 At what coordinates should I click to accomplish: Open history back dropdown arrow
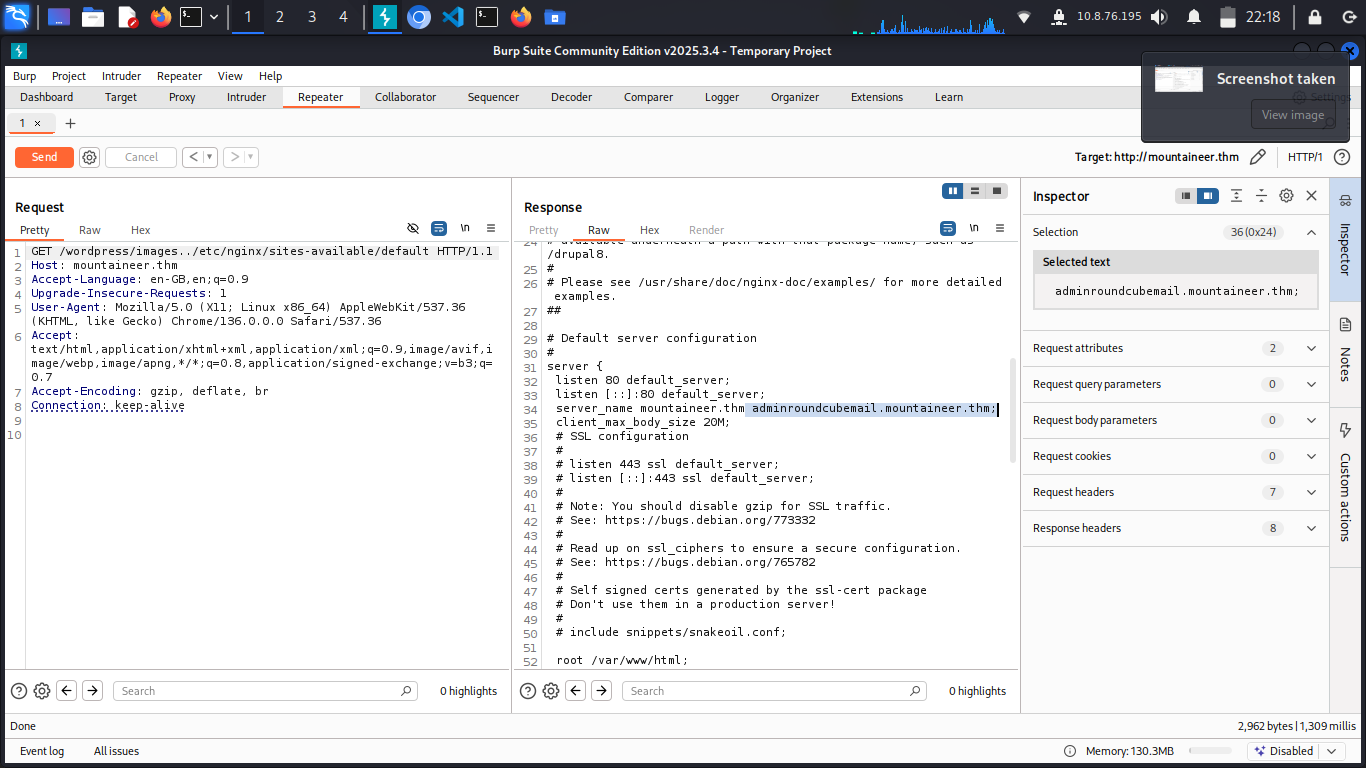(210, 157)
